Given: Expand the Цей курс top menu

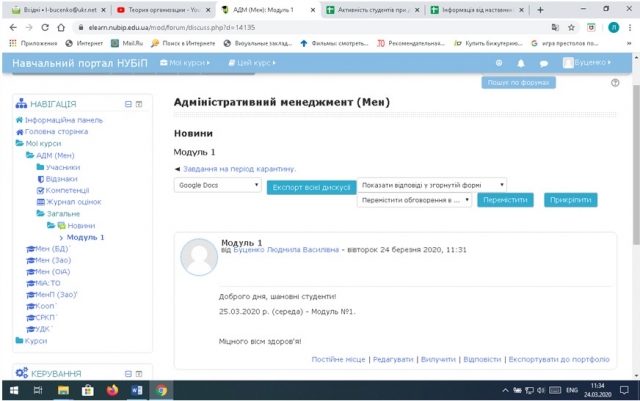Looking at the screenshot, I should (252, 63).
